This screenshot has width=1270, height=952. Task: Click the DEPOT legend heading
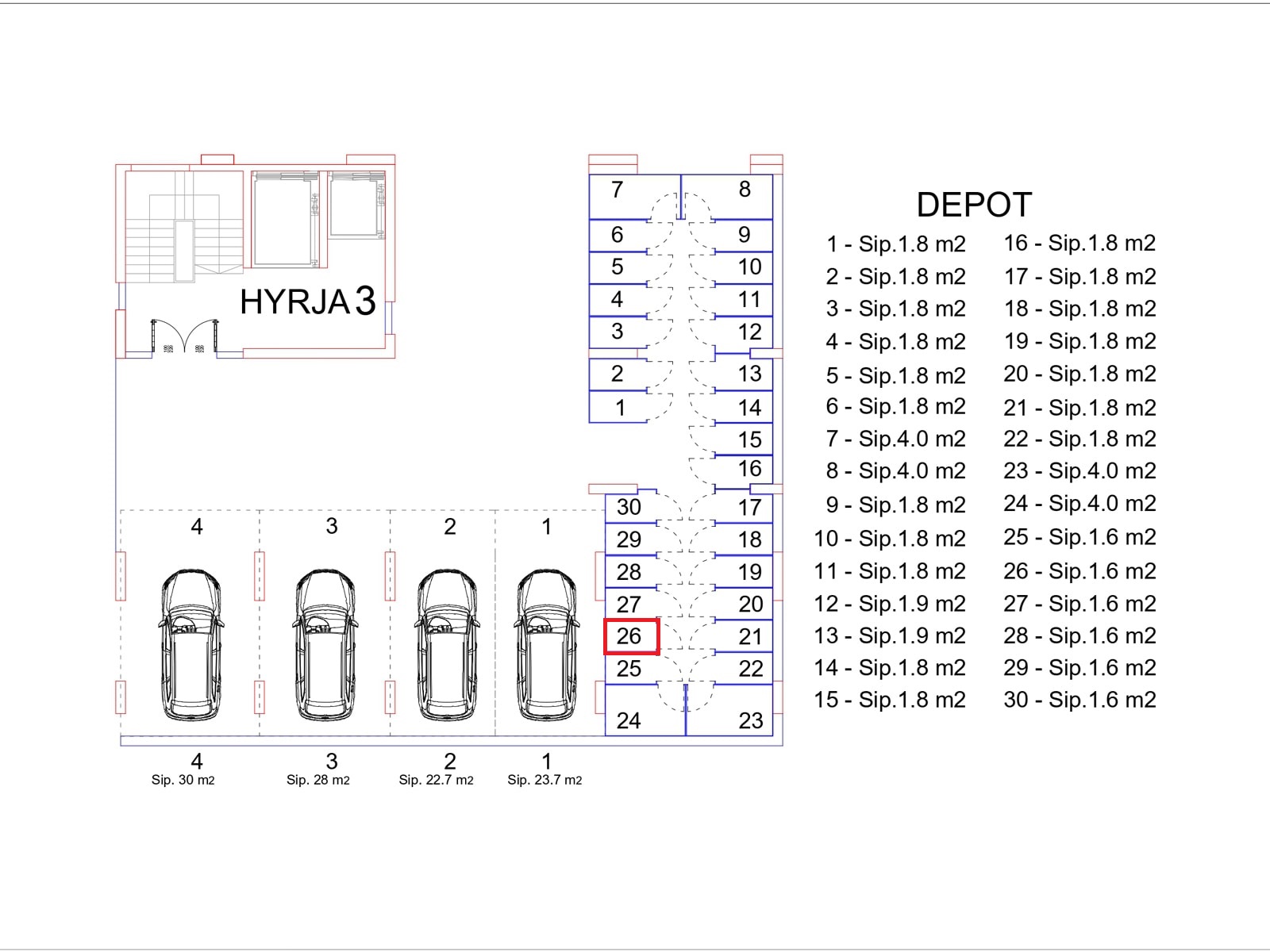[x=973, y=205]
